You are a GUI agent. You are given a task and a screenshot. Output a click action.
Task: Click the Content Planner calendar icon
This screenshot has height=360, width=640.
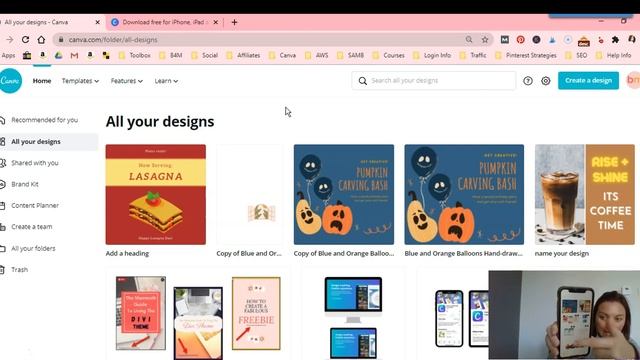coord(2,205)
